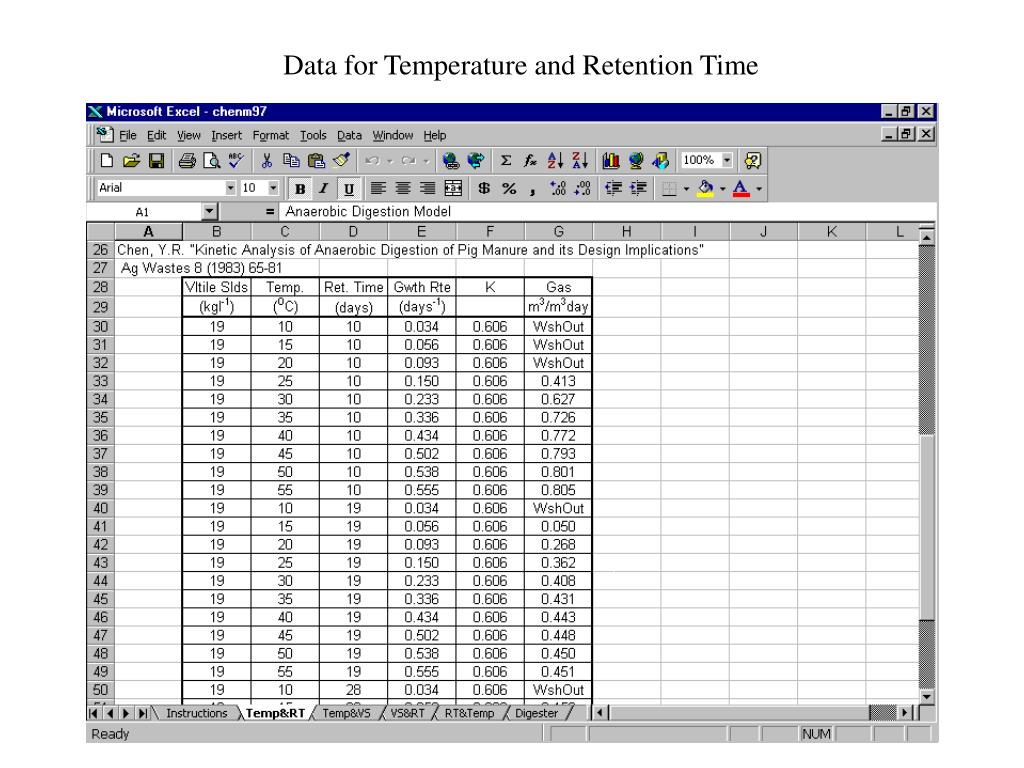Cut selection with the scissors icon
The height and width of the screenshot is (768, 1024).
click(266, 161)
